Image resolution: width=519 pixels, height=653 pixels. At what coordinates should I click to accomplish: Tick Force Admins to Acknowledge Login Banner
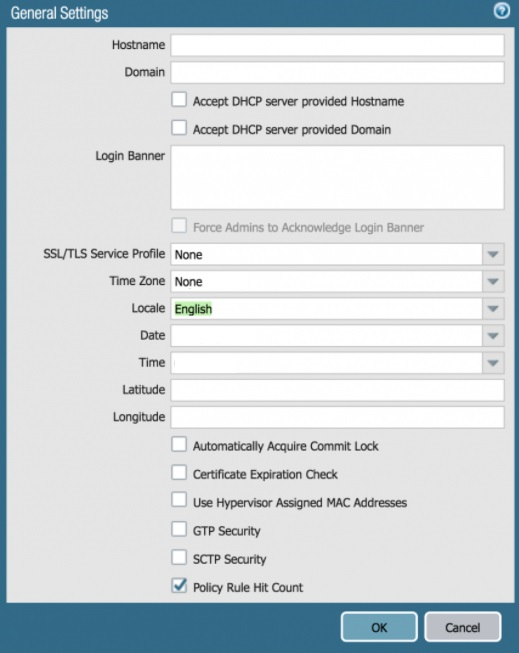pyautogui.click(x=179, y=226)
